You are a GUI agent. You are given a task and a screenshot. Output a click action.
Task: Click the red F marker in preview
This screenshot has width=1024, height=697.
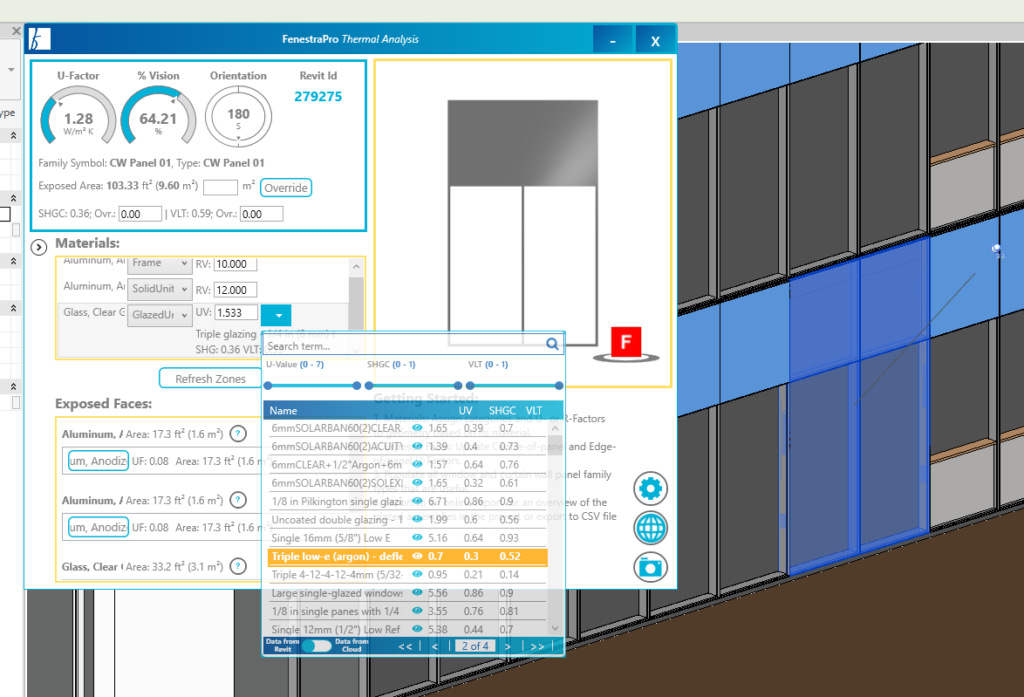click(626, 342)
